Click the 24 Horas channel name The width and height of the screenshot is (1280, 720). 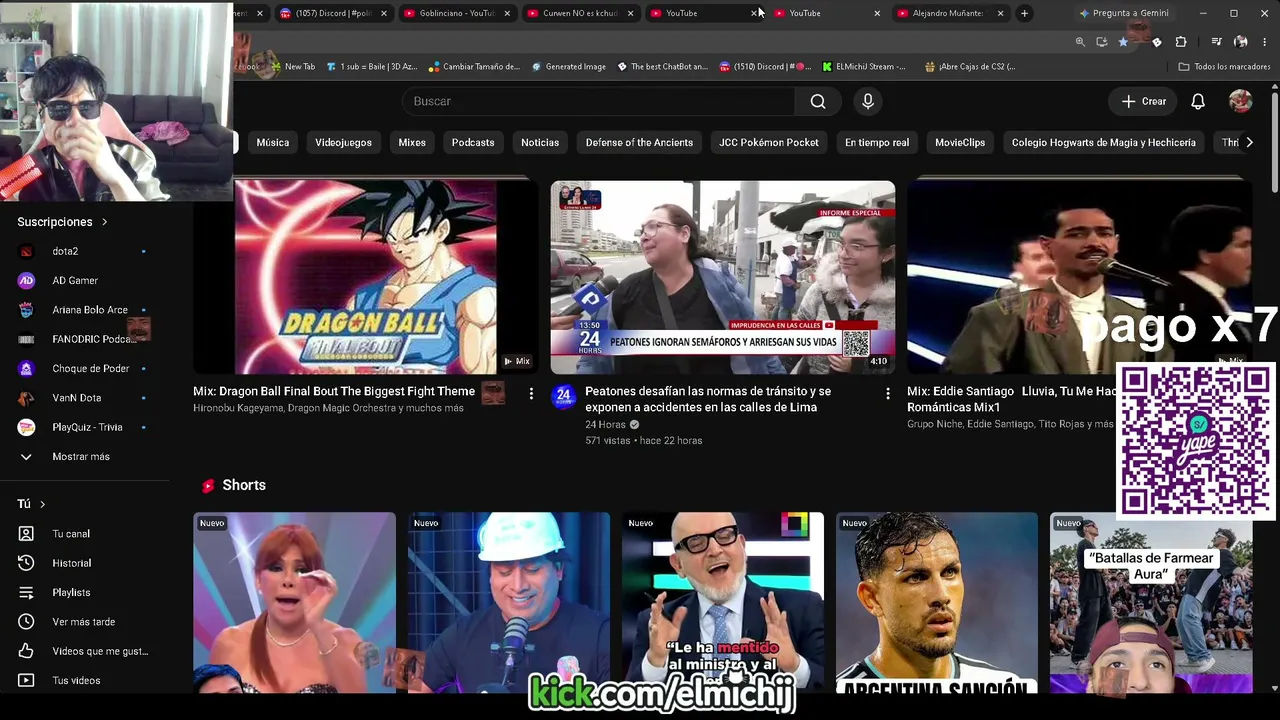[606, 424]
